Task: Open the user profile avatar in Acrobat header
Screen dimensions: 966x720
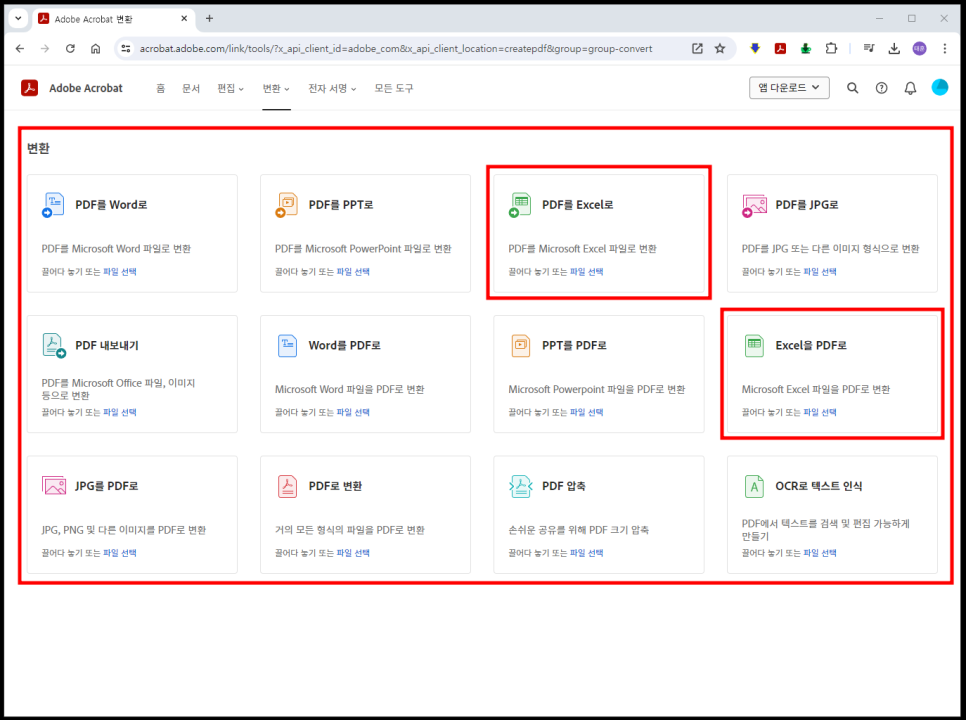Action: (940, 87)
